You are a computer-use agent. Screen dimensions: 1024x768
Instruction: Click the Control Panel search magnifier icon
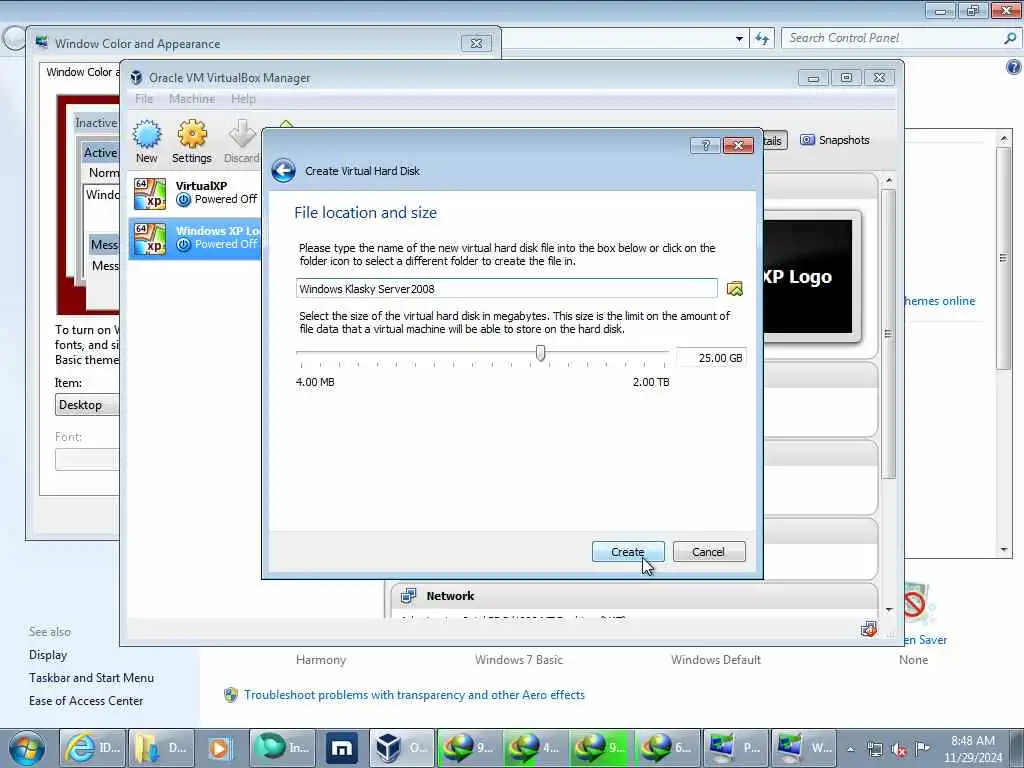tap(1010, 39)
